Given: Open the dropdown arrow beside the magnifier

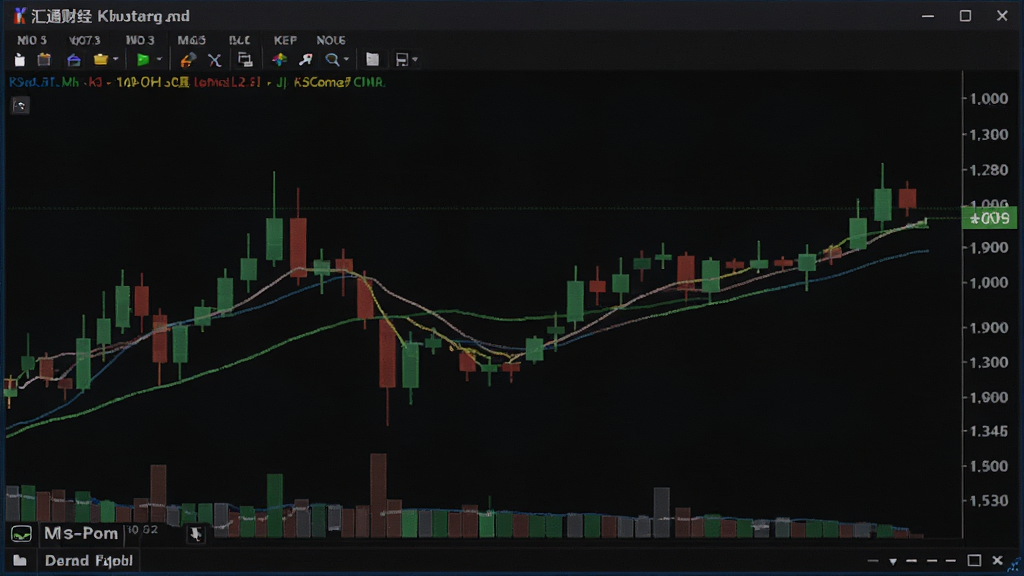Looking at the screenshot, I should point(346,59).
